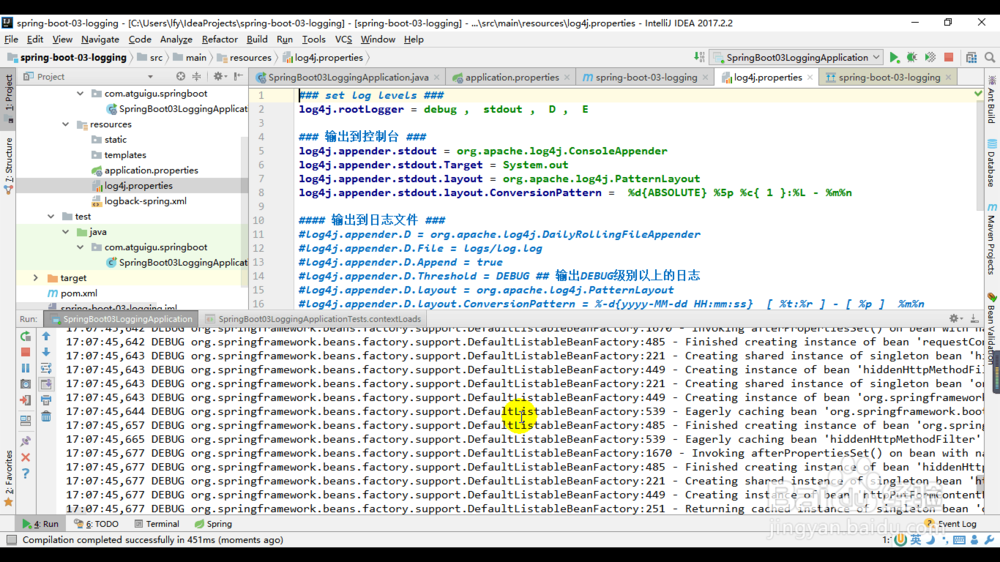
Task: Open the TODO tool window
Action: click(96, 524)
